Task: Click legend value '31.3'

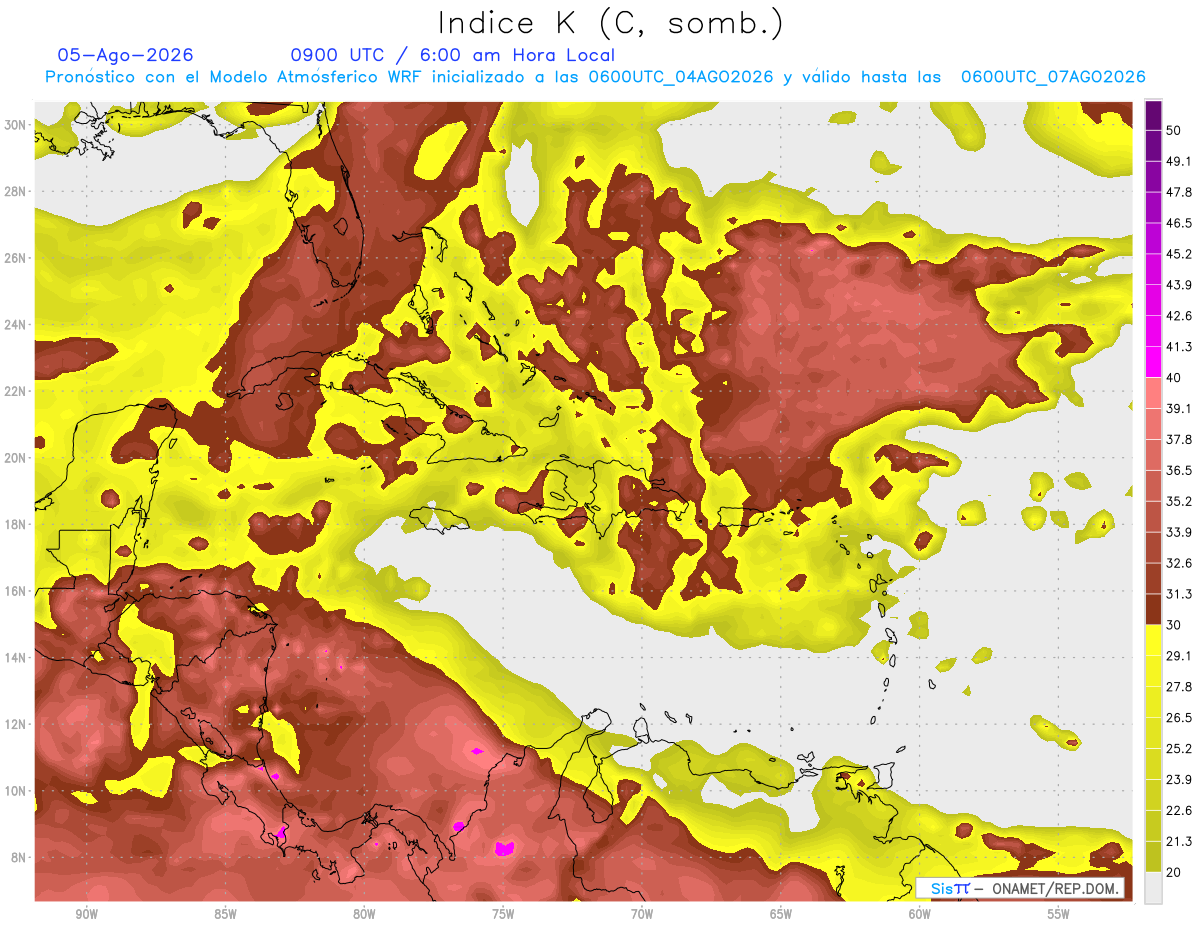Action: (x=1179, y=594)
